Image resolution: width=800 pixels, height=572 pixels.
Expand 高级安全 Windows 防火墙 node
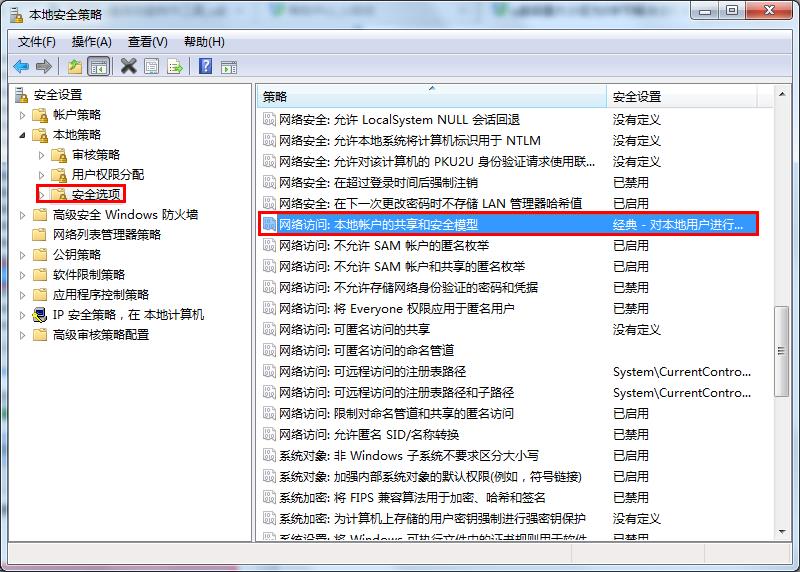click(22, 215)
